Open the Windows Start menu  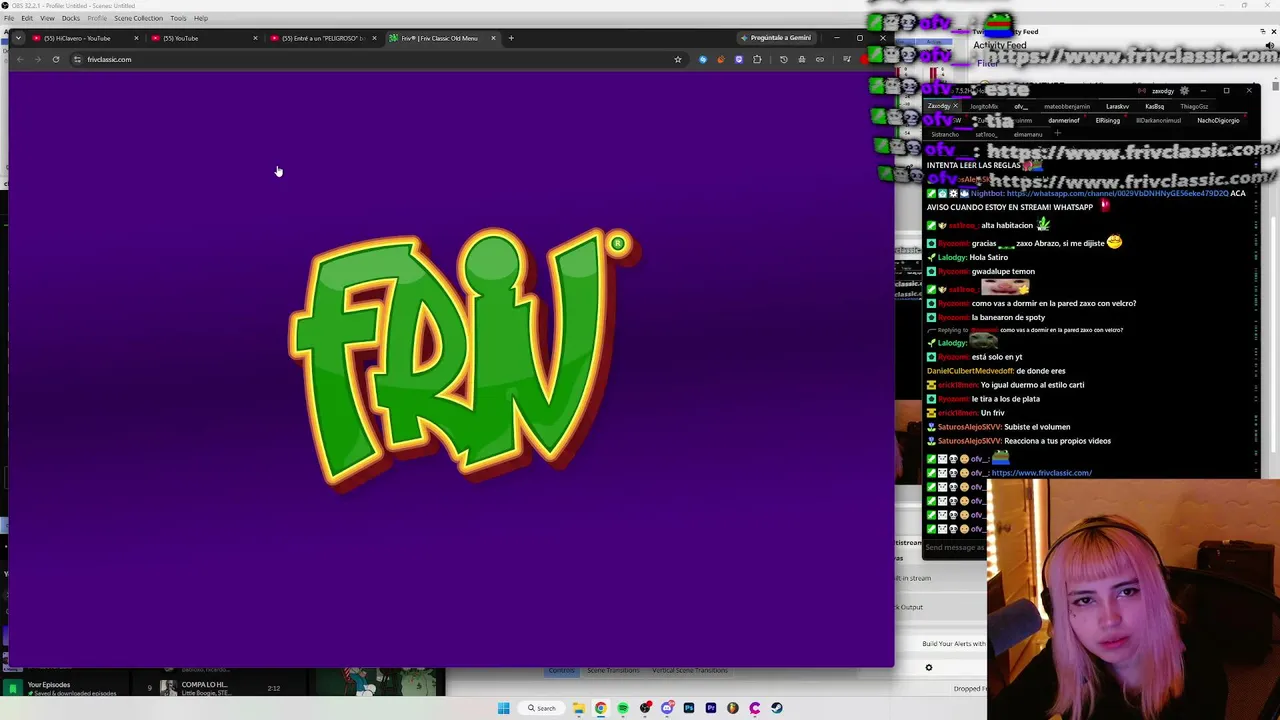tap(503, 708)
